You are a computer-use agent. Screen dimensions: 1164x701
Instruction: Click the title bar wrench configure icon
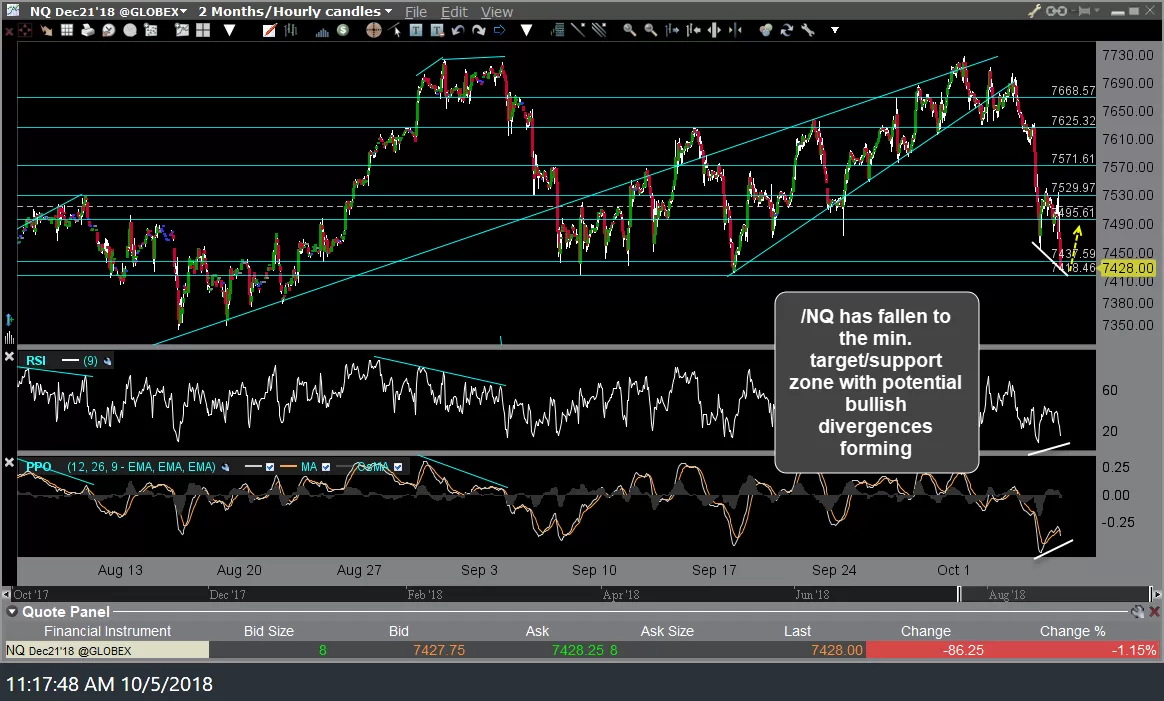pos(1035,11)
